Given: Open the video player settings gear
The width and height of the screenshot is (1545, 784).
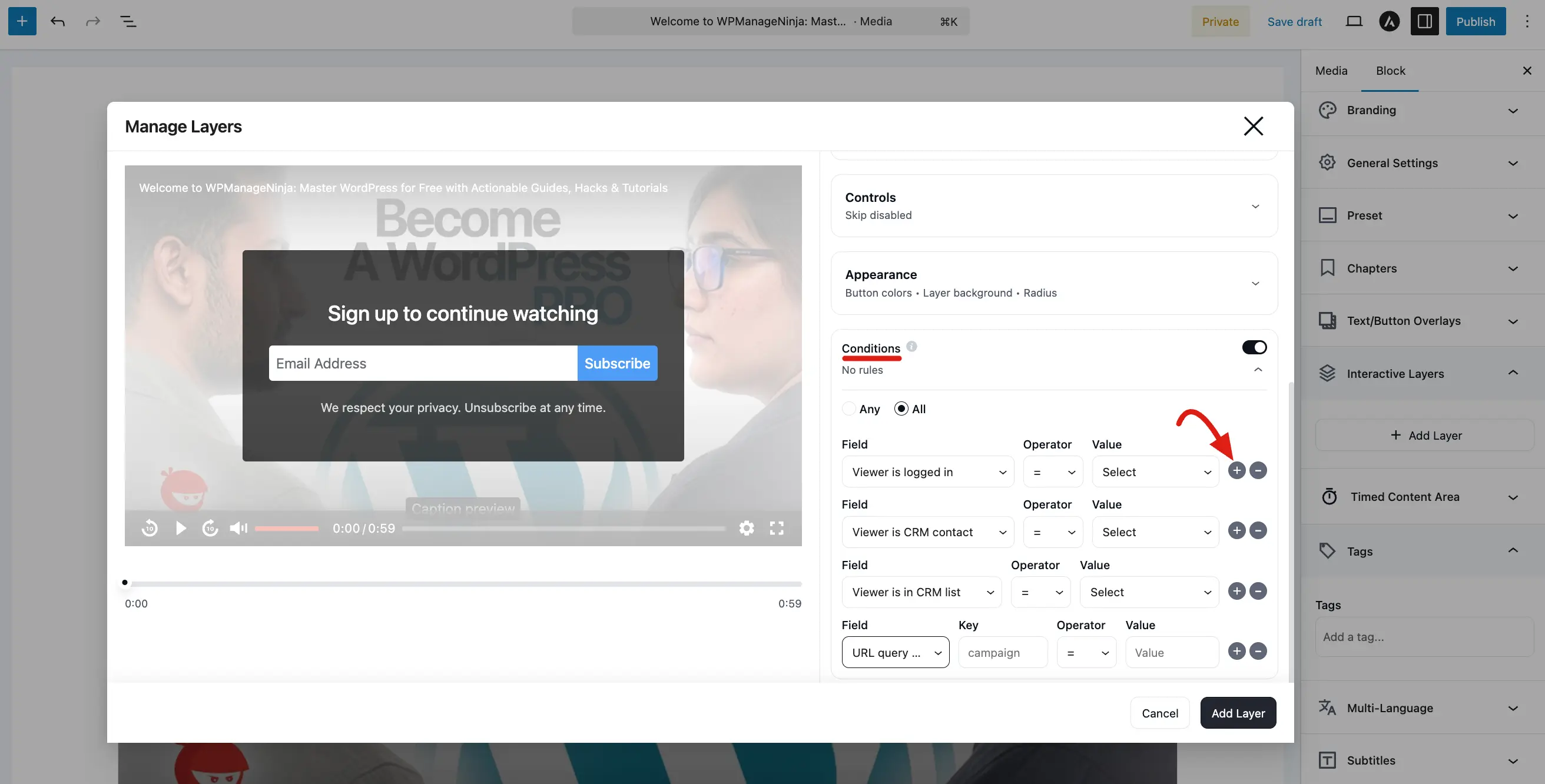Looking at the screenshot, I should pos(747,528).
